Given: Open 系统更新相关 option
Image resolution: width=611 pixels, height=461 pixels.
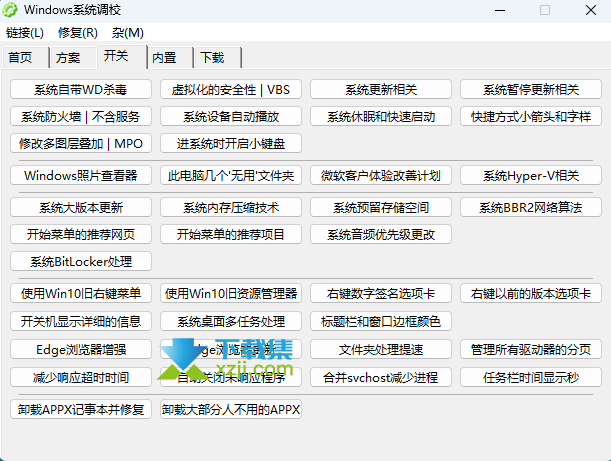Looking at the screenshot, I should (x=381, y=90).
